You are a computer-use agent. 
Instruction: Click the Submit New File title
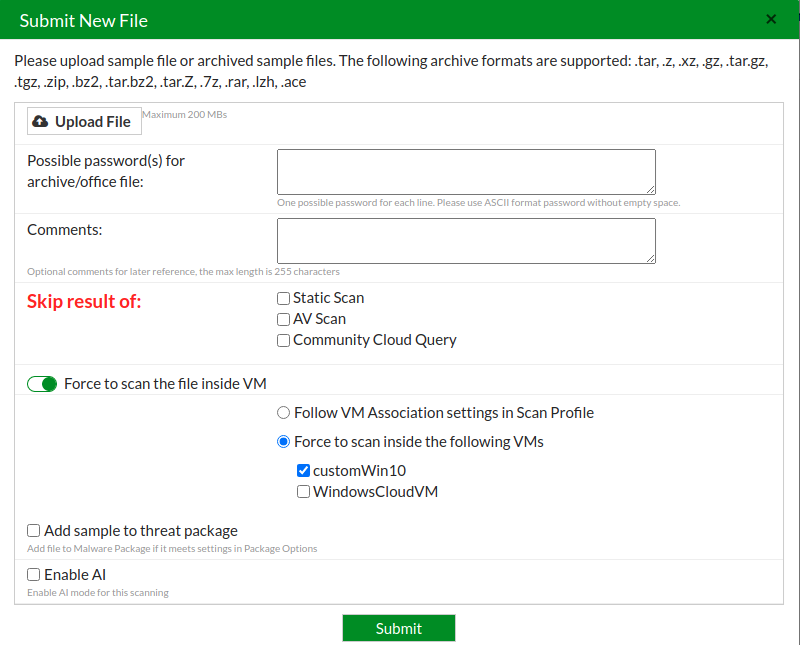pos(84,20)
